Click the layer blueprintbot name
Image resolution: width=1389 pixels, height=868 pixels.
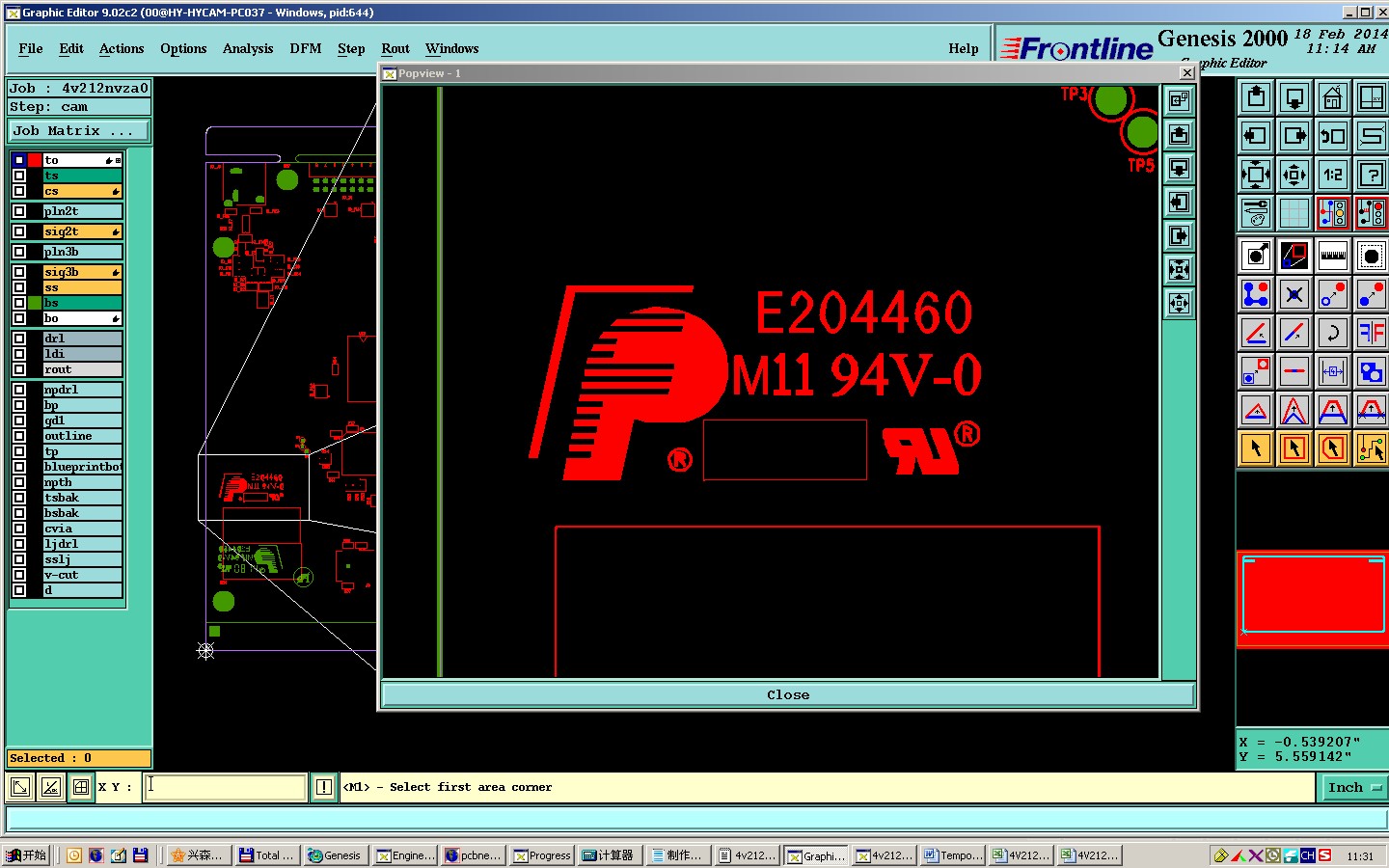(x=83, y=467)
